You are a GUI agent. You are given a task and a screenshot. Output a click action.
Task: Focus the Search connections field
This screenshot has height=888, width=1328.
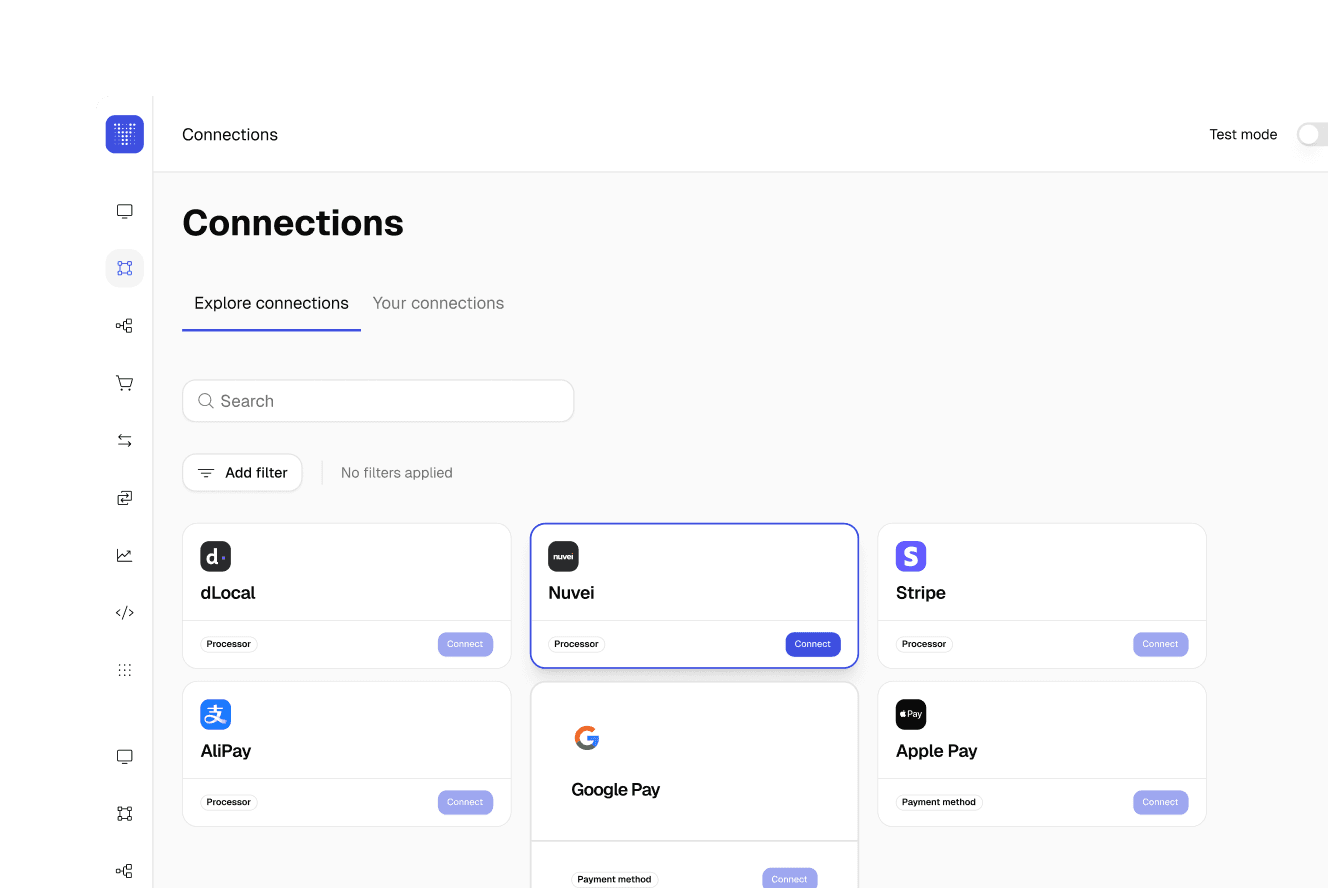378,401
